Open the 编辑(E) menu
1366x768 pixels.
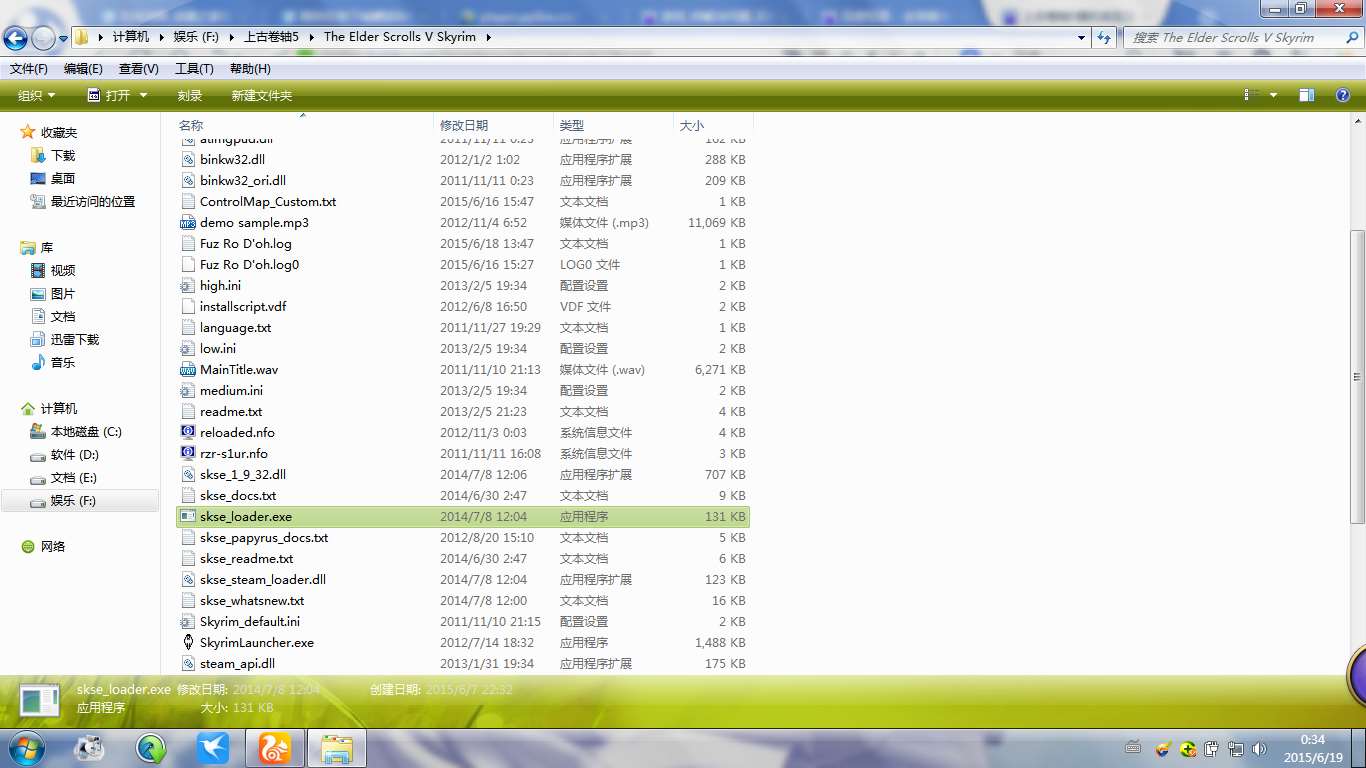click(83, 69)
